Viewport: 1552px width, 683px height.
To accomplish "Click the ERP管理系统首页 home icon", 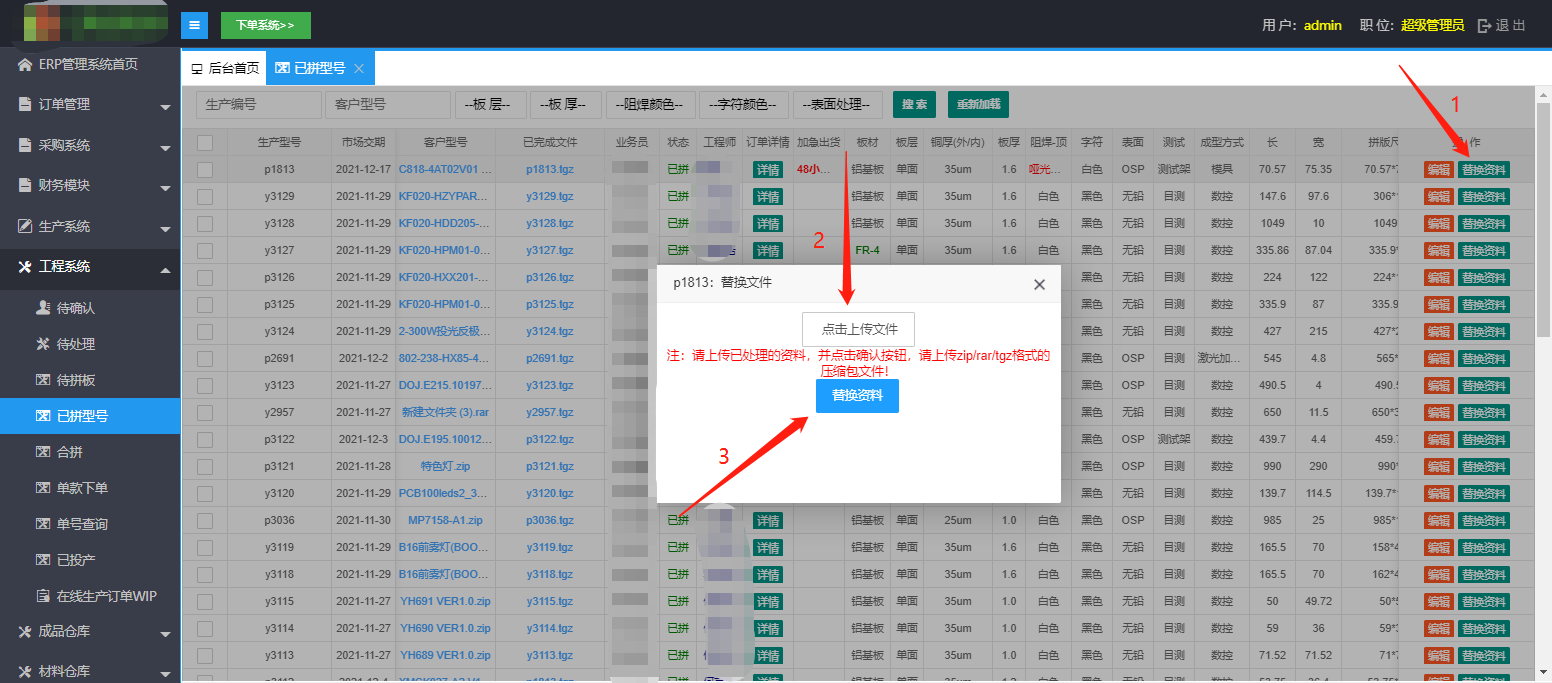I will [25, 65].
